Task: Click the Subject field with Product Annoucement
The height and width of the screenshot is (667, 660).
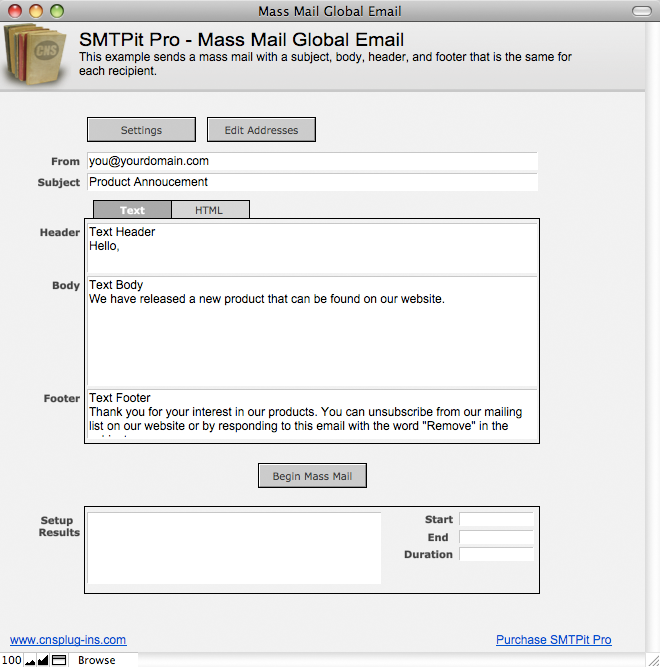Action: click(312, 182)
